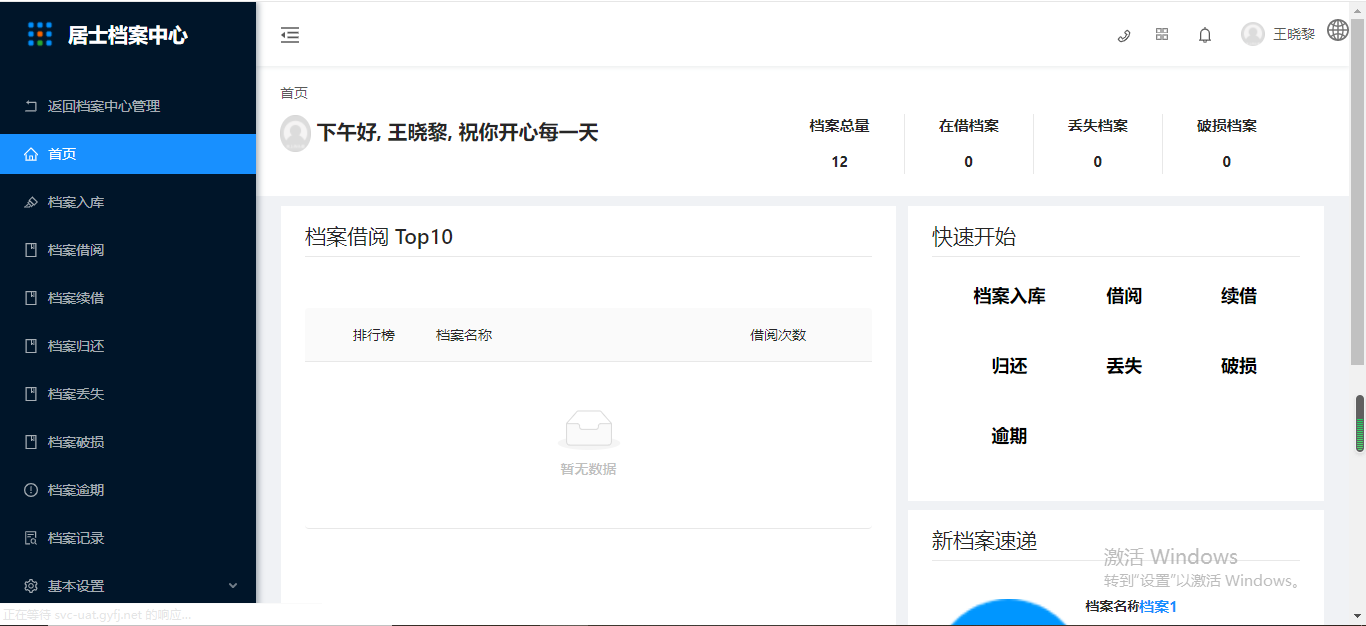The width and height of the screenshot is (1366, 626).
Task: Click the icon beside 档案入库 in sidebar
Action: click(31, 202)
